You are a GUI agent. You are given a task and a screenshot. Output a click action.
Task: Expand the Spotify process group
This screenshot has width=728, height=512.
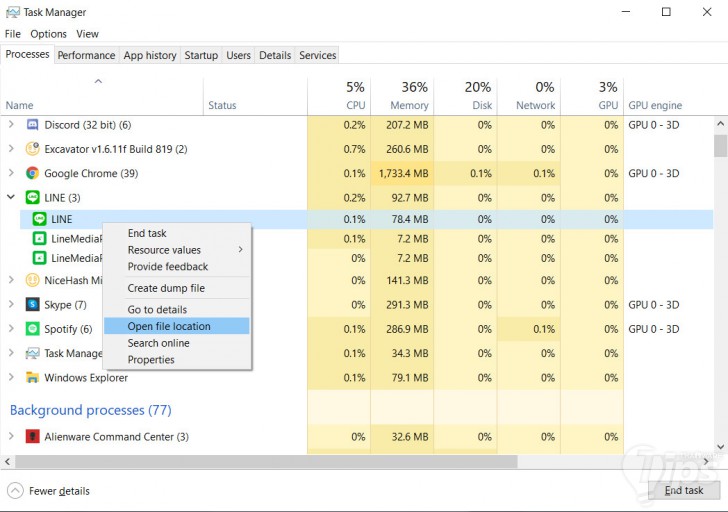click(x=11, y=328)
